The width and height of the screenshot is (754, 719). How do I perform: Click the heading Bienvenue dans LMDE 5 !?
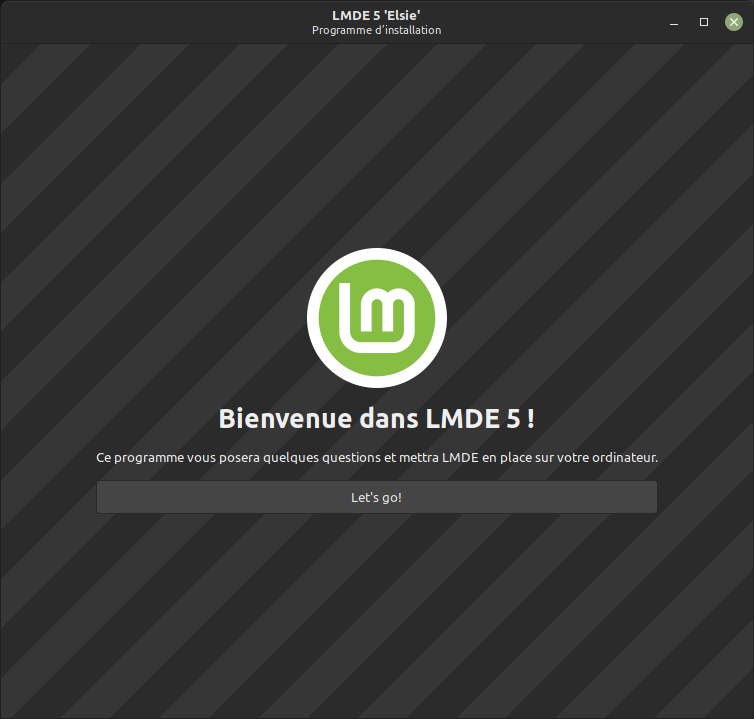pos(376,418)
